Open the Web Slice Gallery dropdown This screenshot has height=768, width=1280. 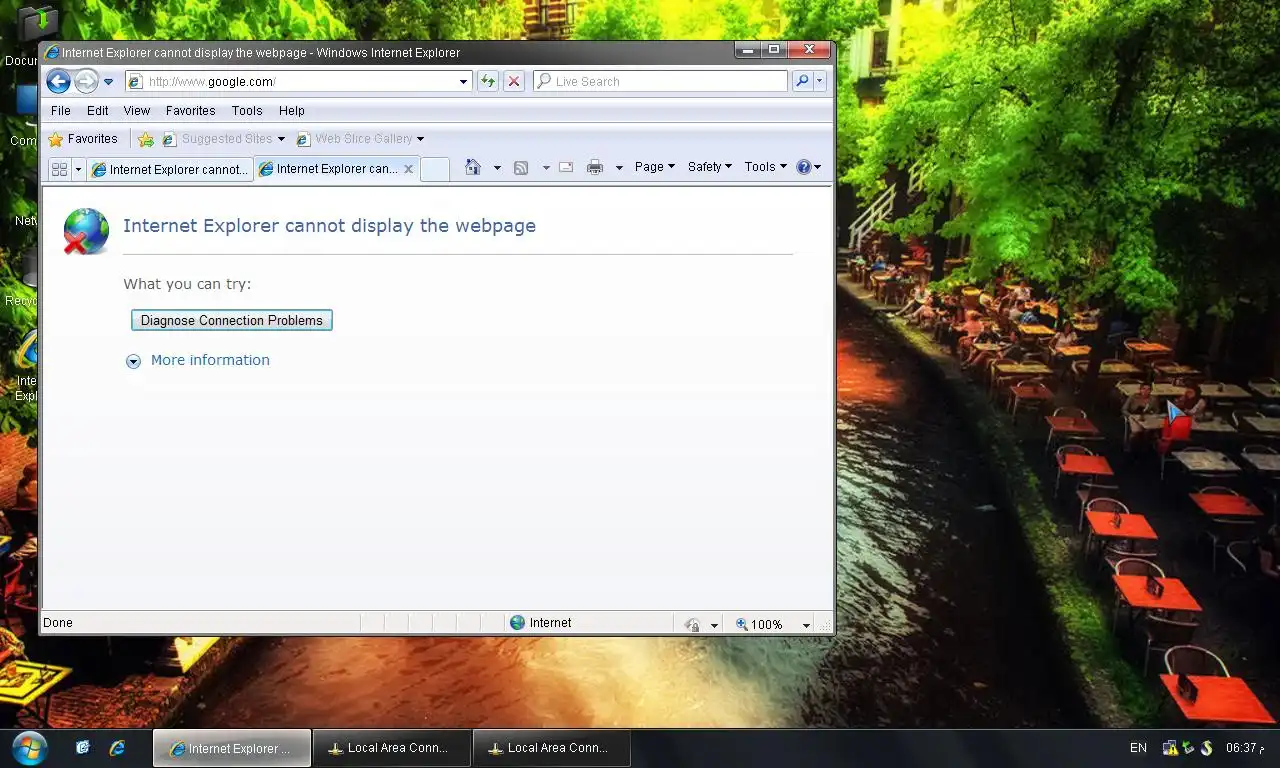click(360, 139)
